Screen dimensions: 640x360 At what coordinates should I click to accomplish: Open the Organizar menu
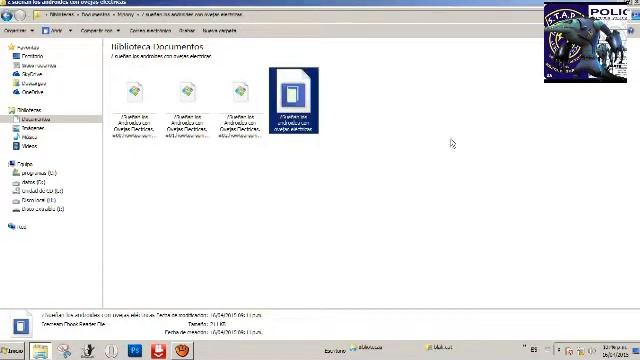pyautogui.click(x=19, y=31)
